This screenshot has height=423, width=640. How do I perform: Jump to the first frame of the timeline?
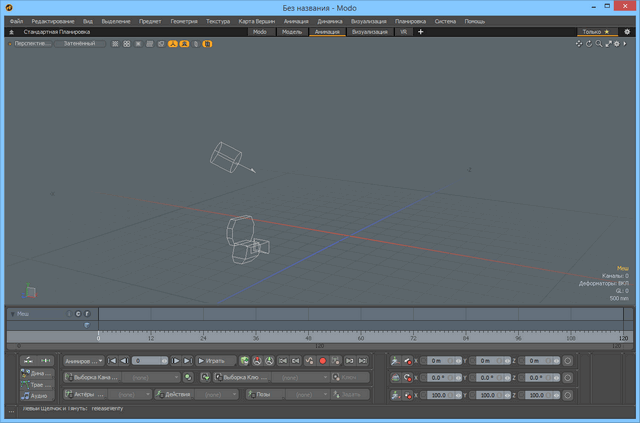click(111, 360)
